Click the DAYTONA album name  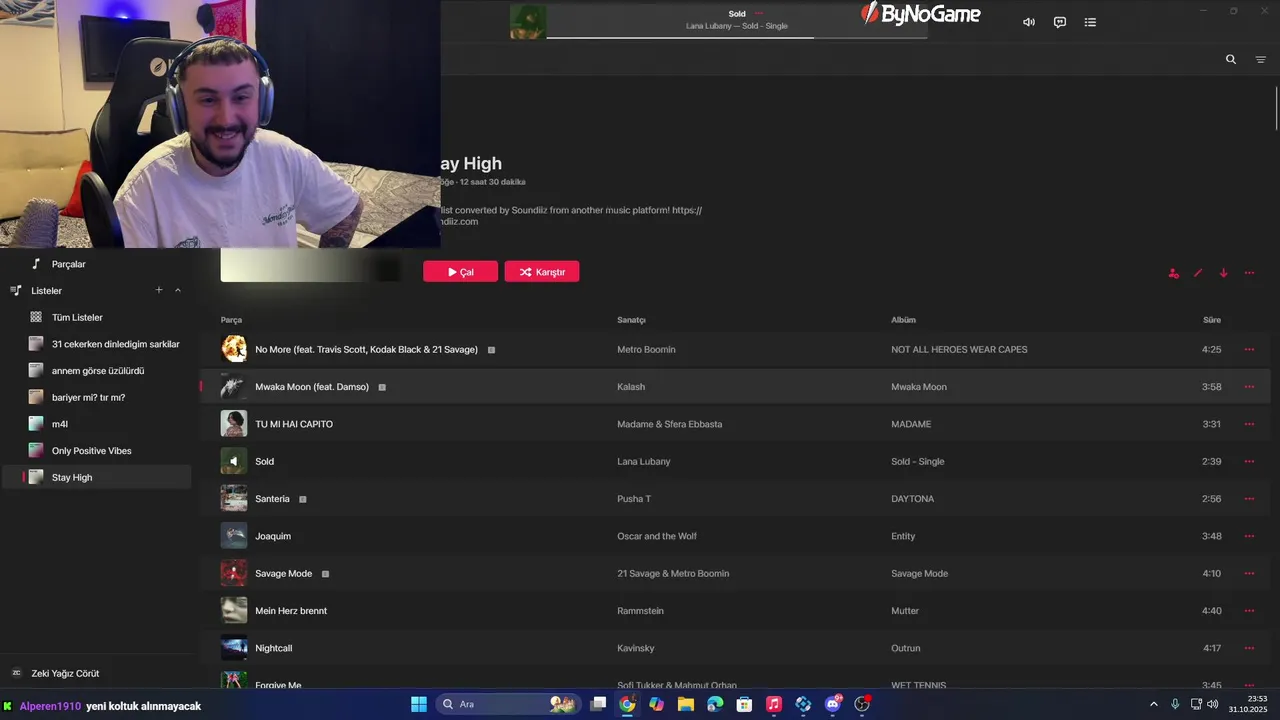(913, 499)
